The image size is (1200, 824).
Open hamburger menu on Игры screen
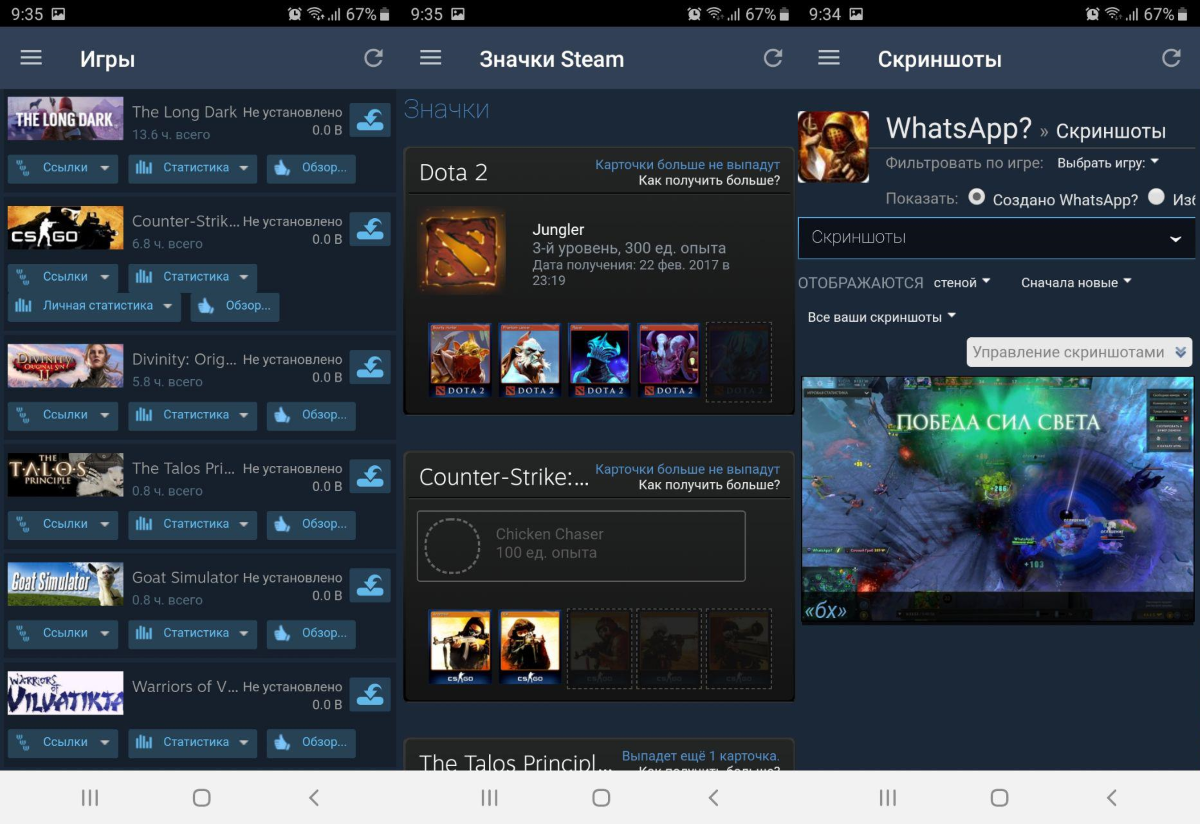click(x=31, y=58)
